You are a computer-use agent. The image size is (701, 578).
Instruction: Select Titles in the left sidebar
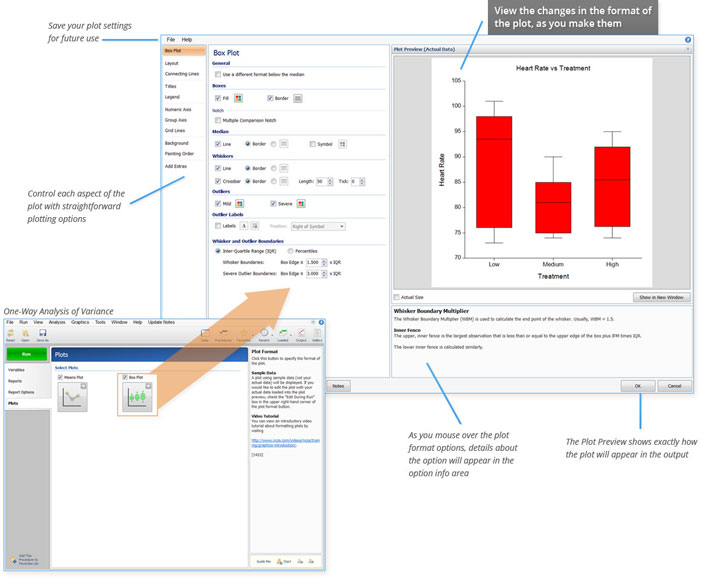click(171, 87)
